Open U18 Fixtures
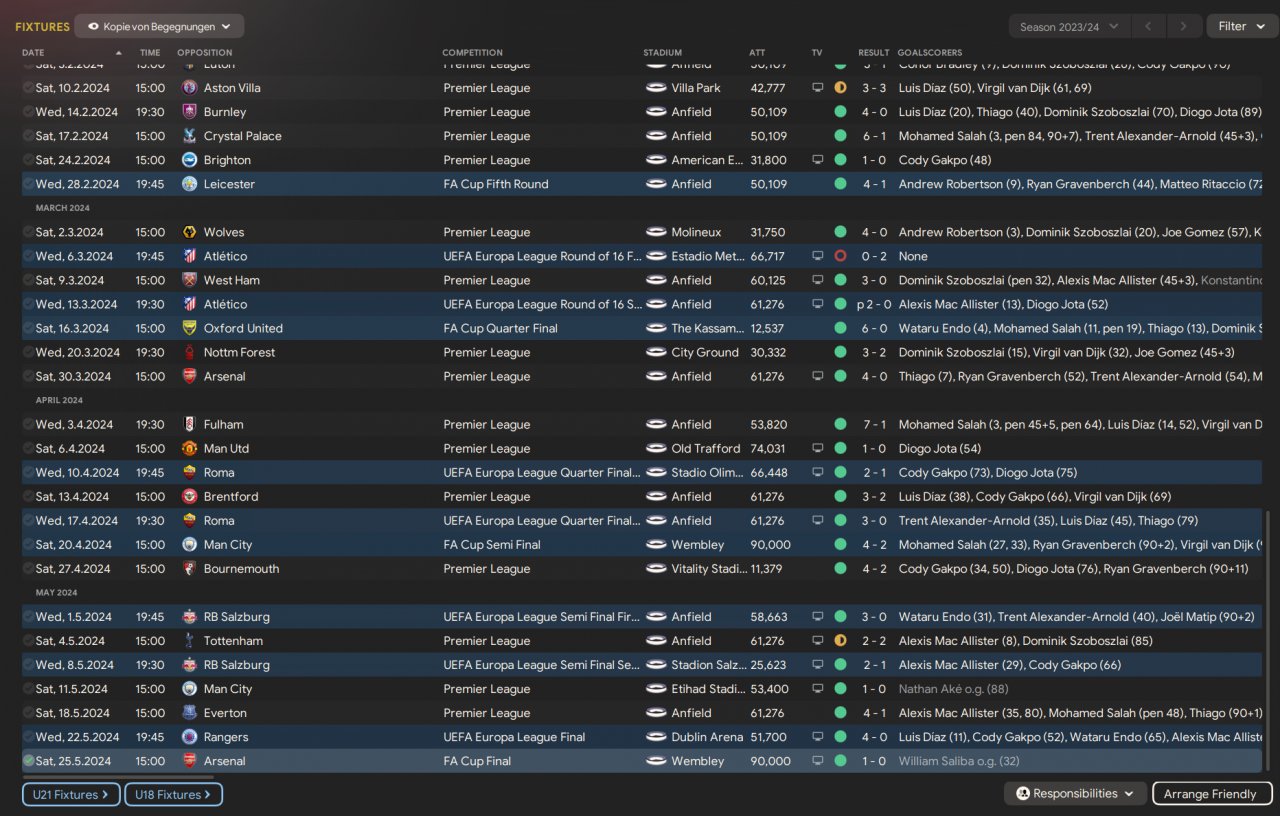 click(x=173, y=795)
